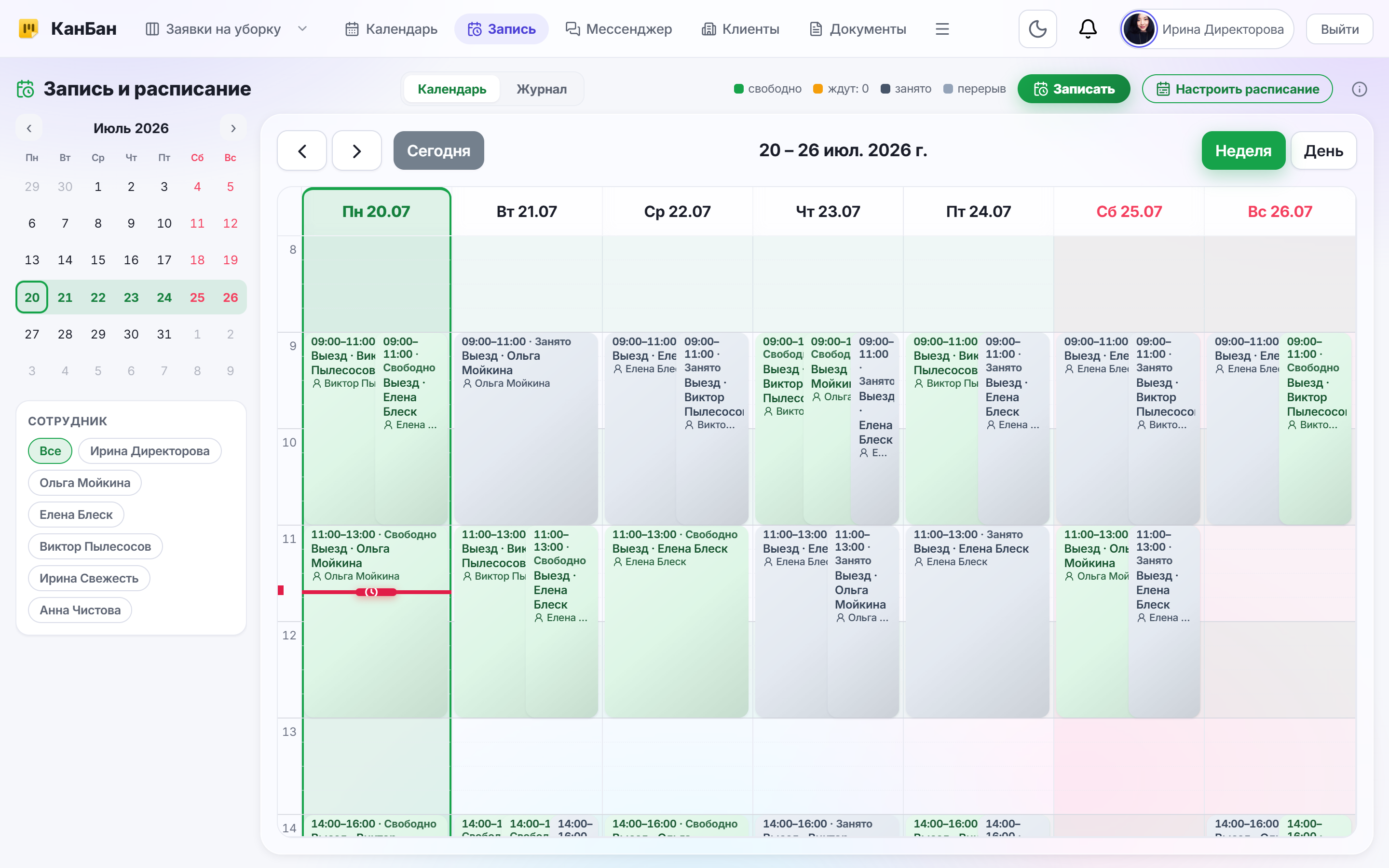
Task: Open the Мессенджер menu item
Action: pos(619,29)
